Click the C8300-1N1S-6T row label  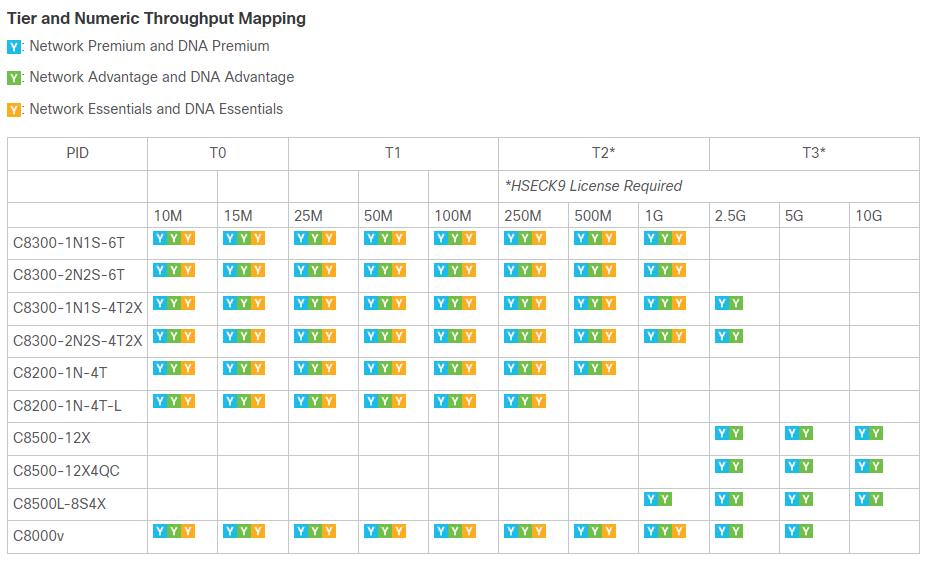click(x=69, y=243)
